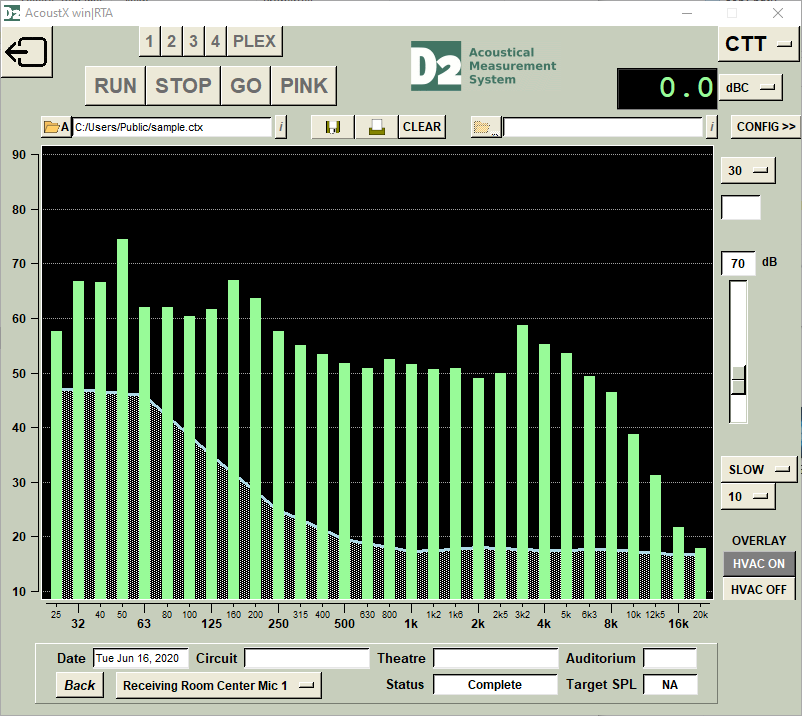Screen dimensions: 802x716
Task: Select channel 3 button
Action: (194, 41)
